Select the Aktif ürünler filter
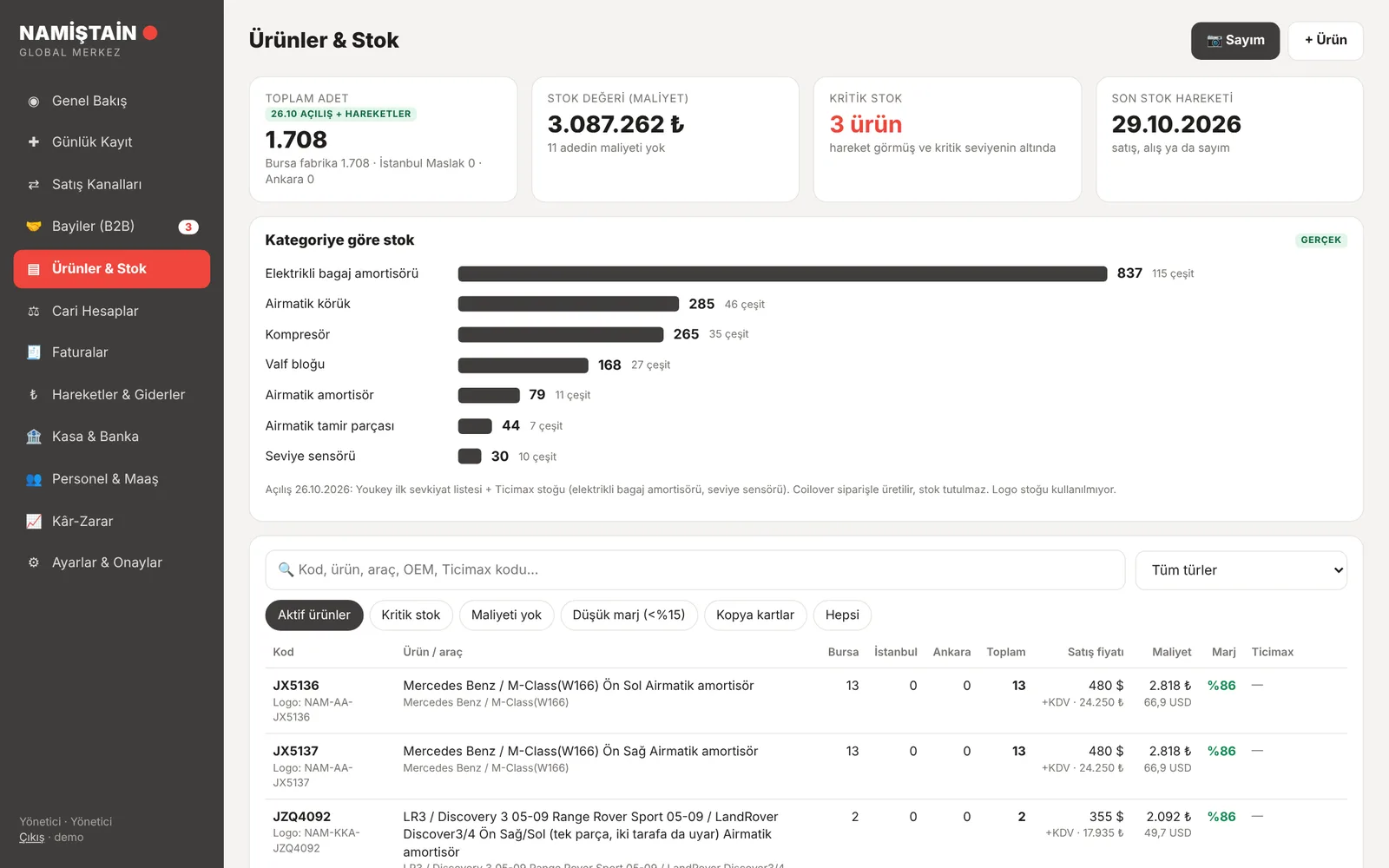 click(x=314, y=615)
